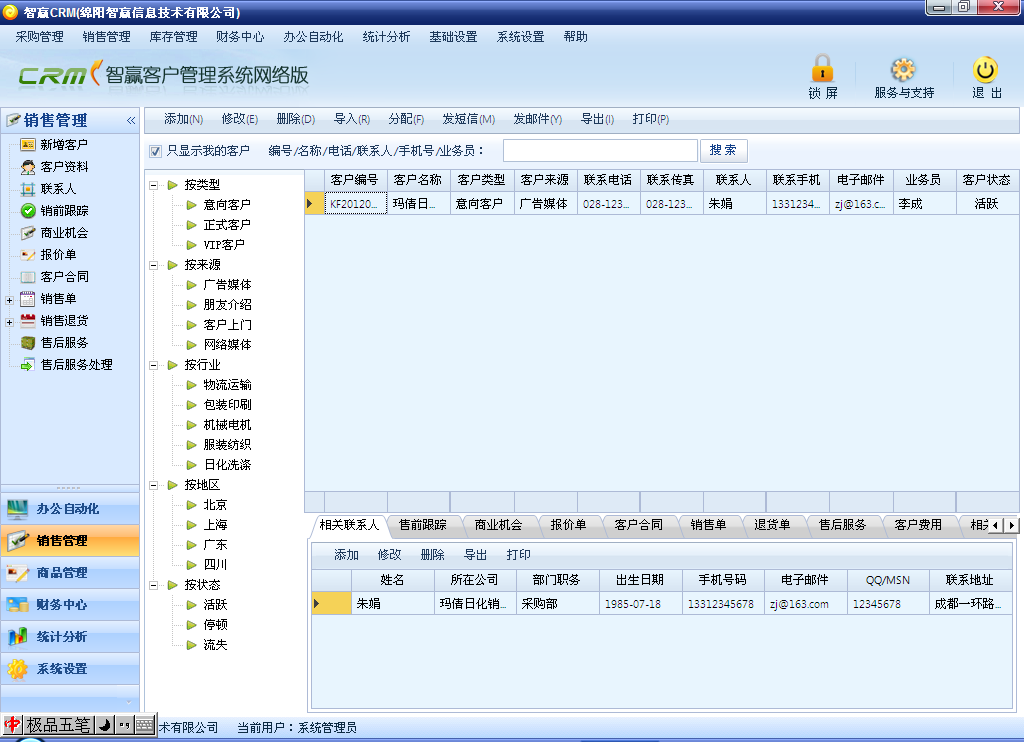Click the customer search input field
1024x742 pixels.
coord(600,150)
